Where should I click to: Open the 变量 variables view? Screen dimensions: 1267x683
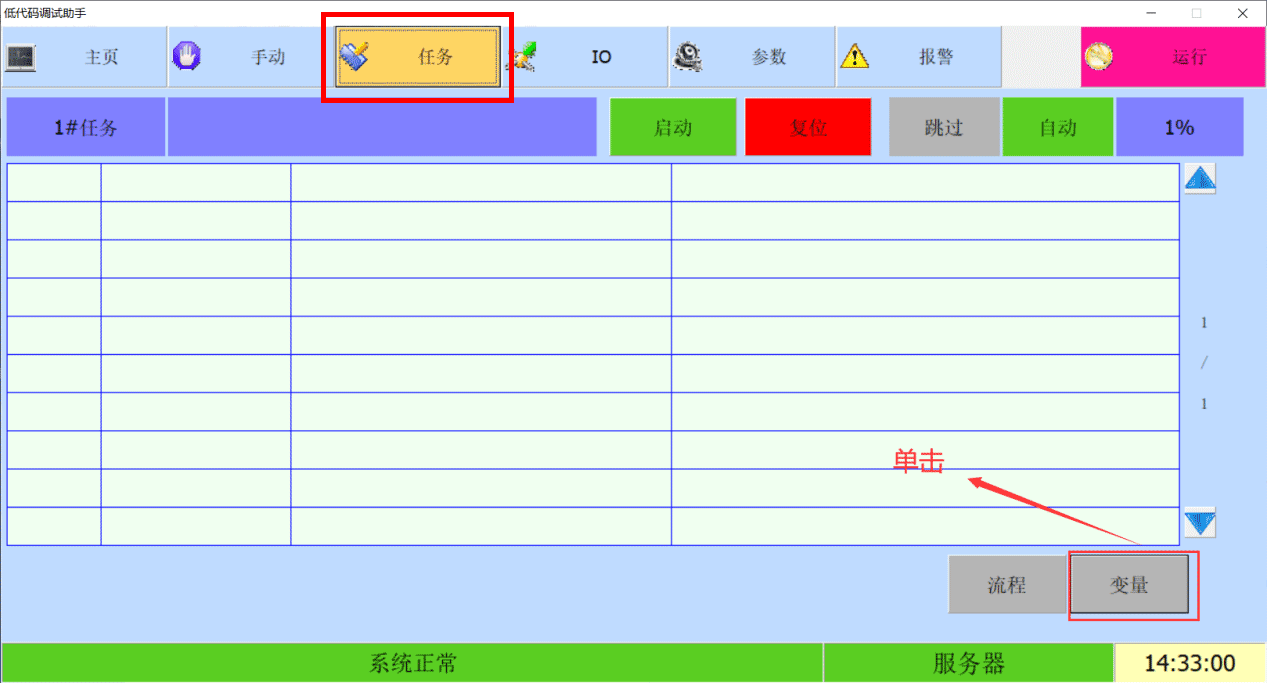pyautogui.click(x=1129, y=585)
